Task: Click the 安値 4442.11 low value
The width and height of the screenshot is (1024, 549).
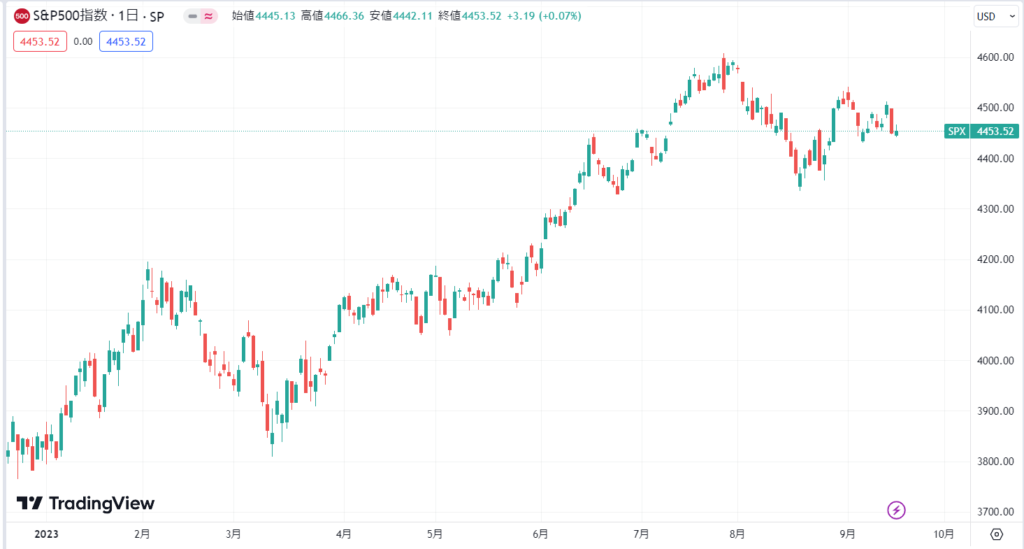Action: point(401,16)
